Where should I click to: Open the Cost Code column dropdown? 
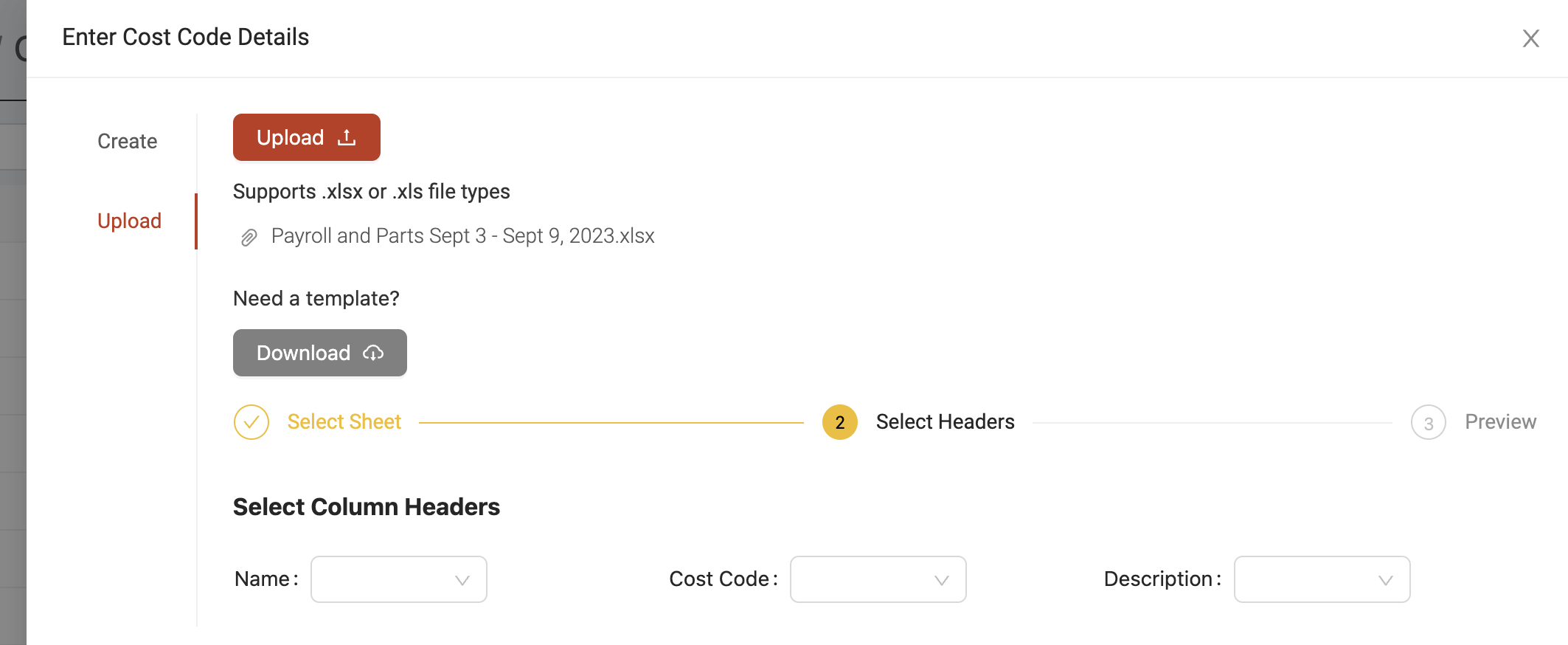[x=878, y=579]
